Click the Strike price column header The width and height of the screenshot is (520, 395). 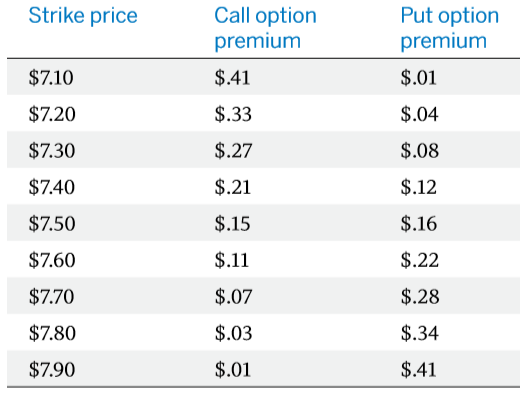(x=83, y=16)
